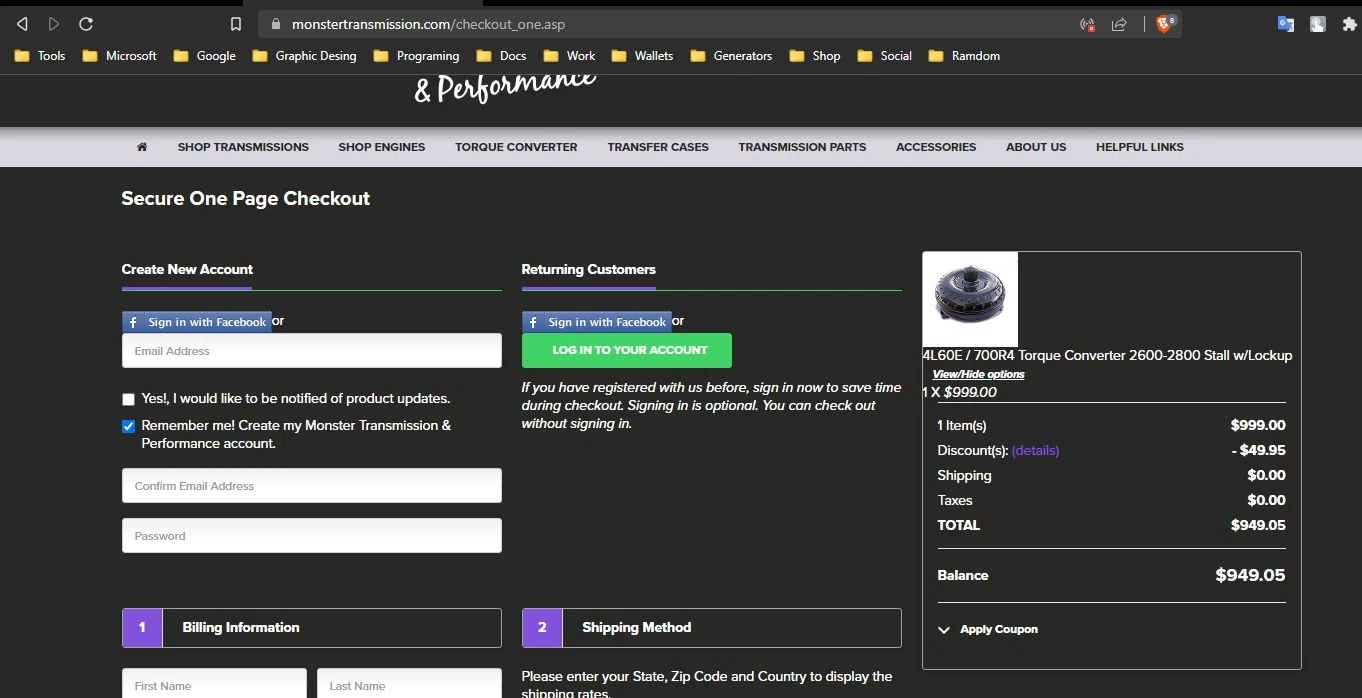The image size is (1362, 698).
Task: Click the home icon in the site navigation
Action: tap(142, 147)
